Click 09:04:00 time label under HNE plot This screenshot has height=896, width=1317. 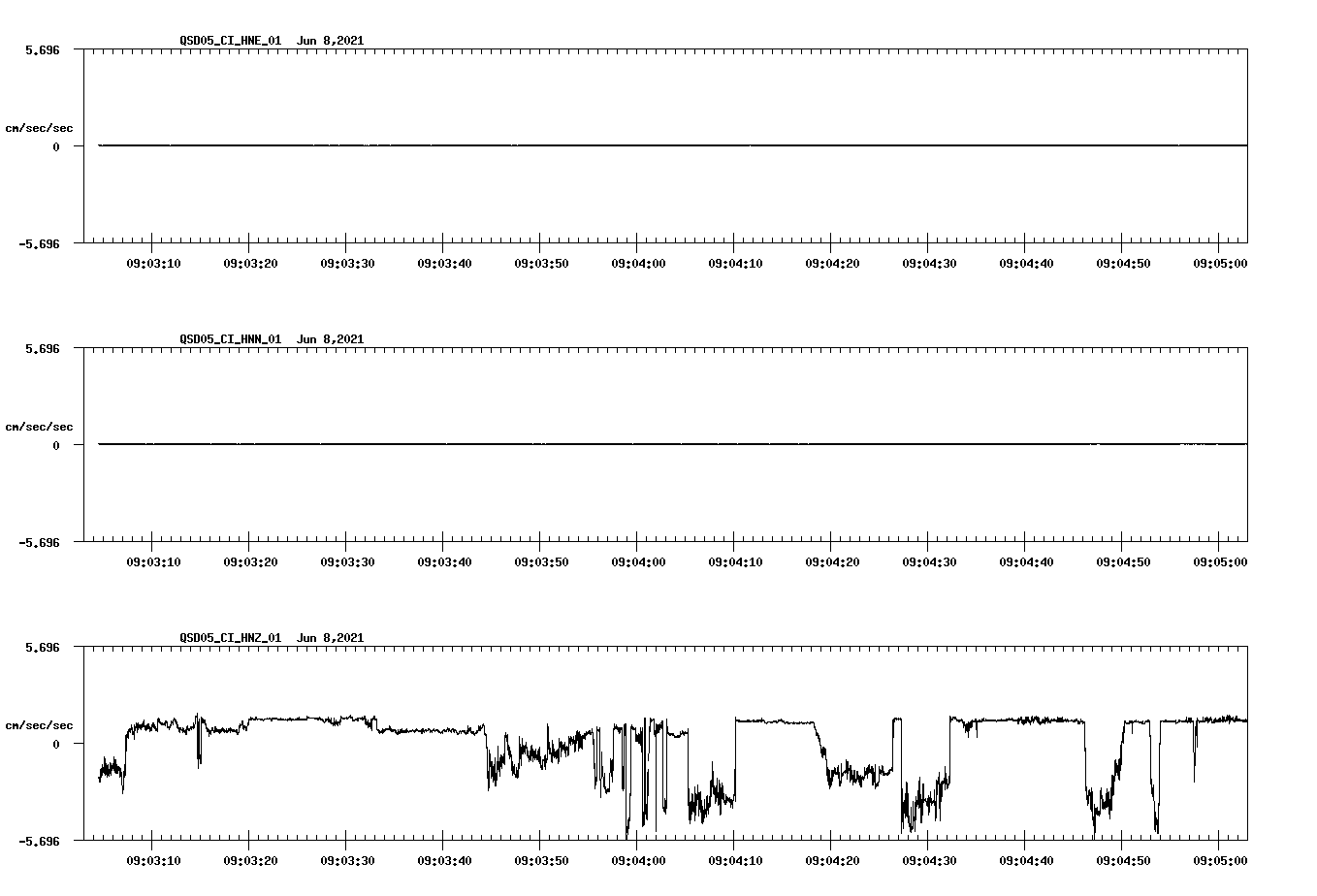pos(638,264)
